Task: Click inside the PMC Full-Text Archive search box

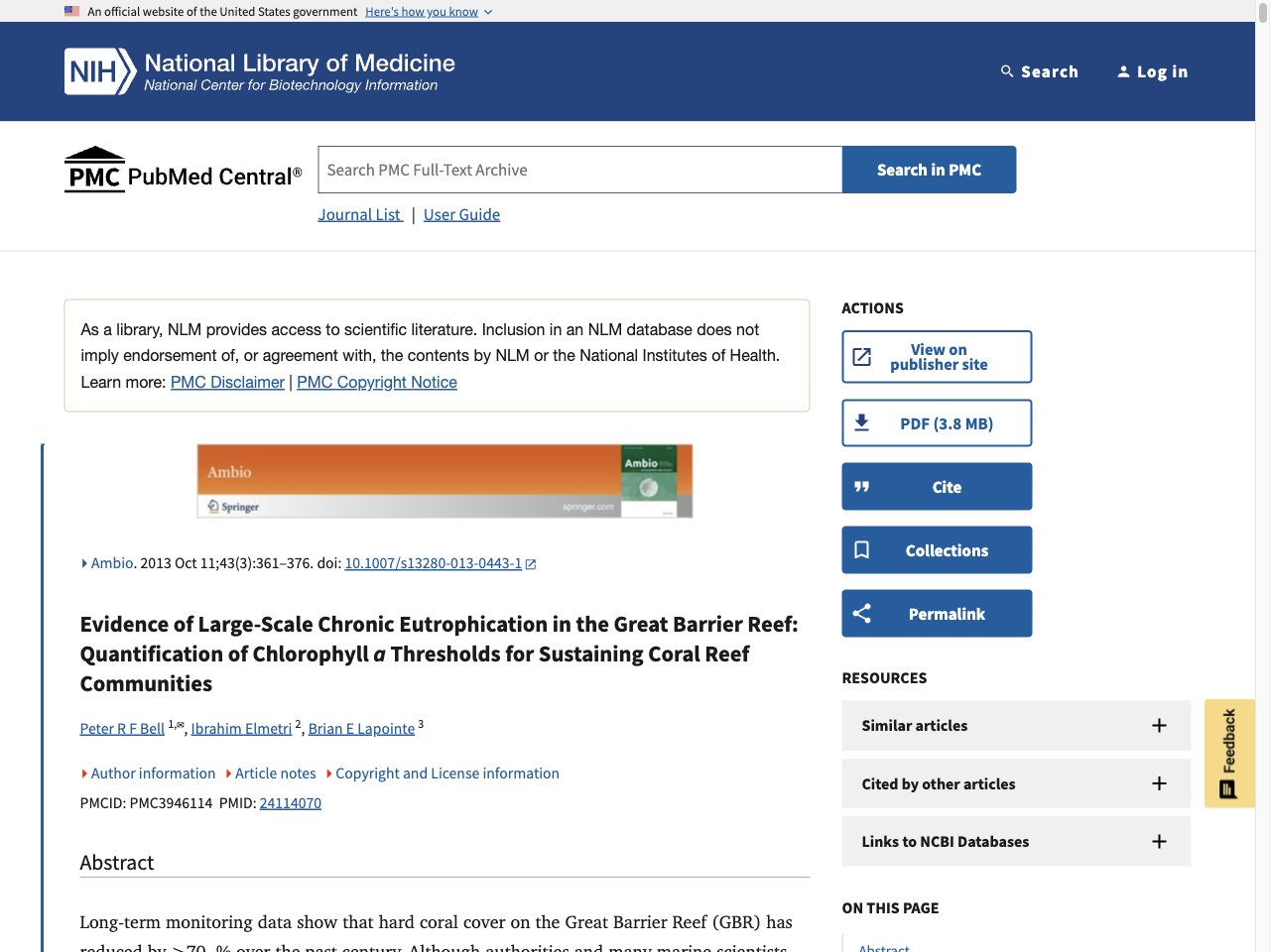Action: [x=579, y=169]
